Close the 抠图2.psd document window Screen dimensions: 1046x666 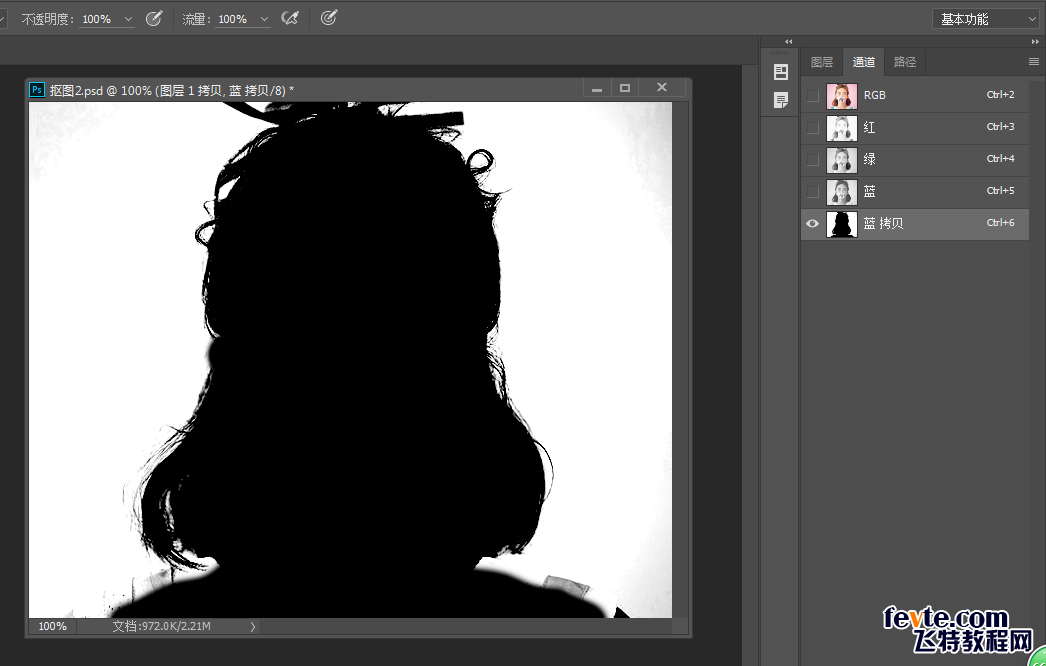point(662,87)
